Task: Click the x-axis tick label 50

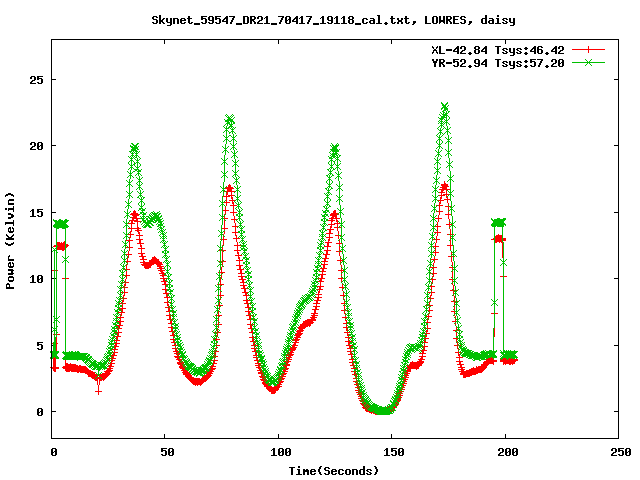Action: click(166, 452)
